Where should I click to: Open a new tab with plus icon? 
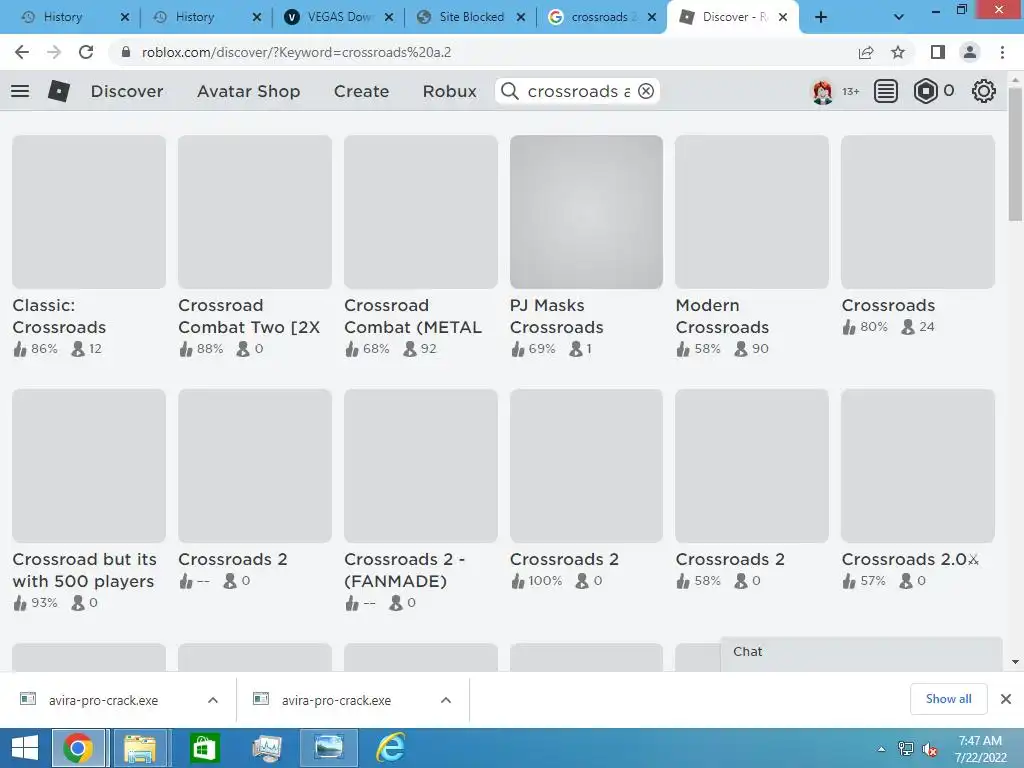click(821, 18)
